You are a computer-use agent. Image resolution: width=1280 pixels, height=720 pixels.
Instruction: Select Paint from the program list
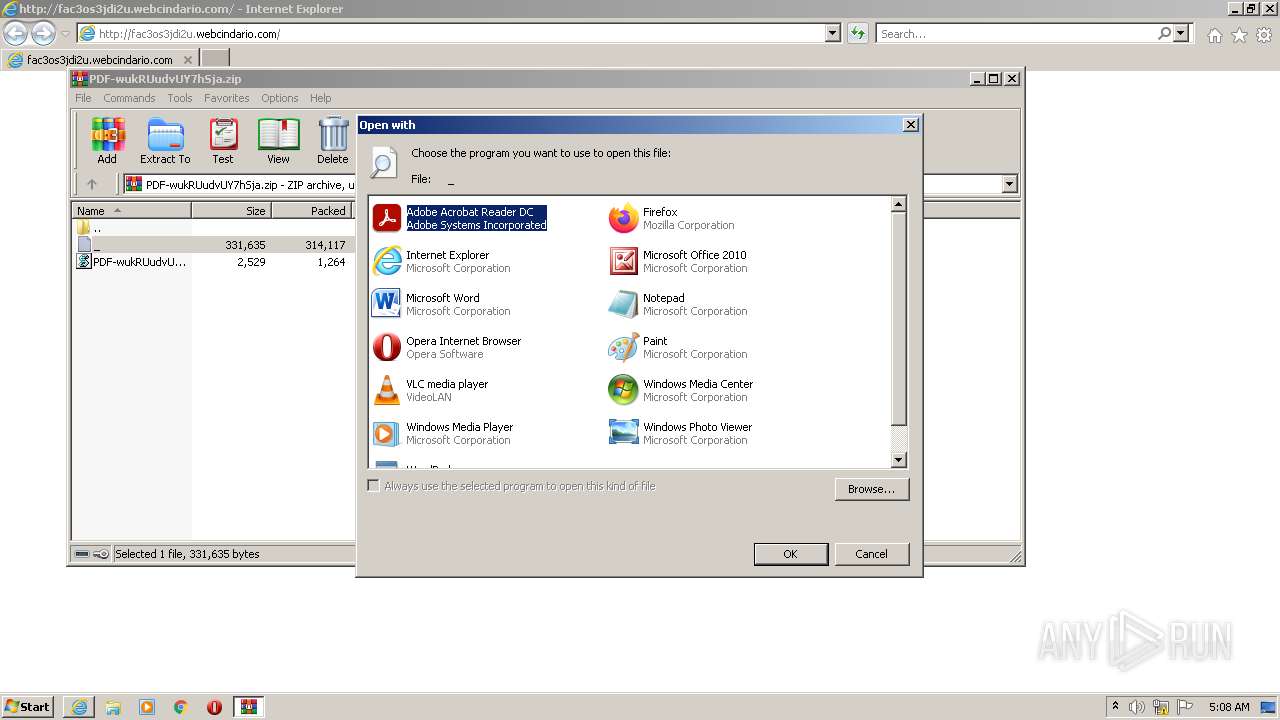tap(678, 347)
